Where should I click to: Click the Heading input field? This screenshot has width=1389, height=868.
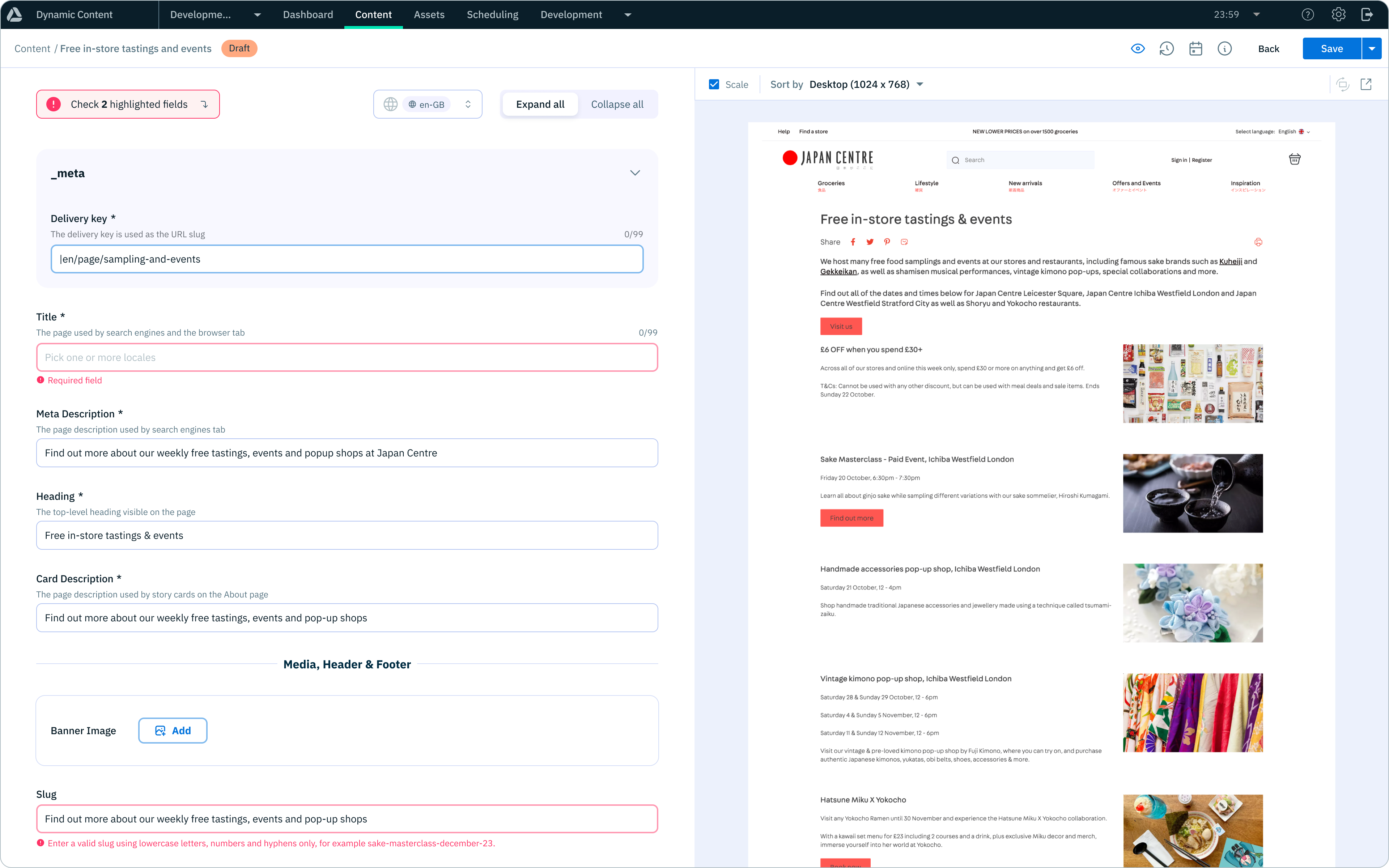coord(347,535)
